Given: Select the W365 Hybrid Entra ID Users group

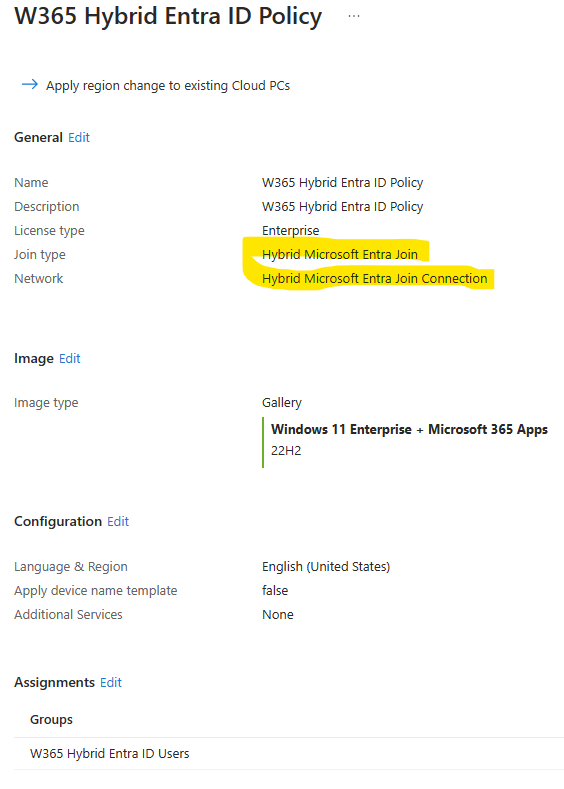Looking at the screenshot, I should [x=110, y=753].
